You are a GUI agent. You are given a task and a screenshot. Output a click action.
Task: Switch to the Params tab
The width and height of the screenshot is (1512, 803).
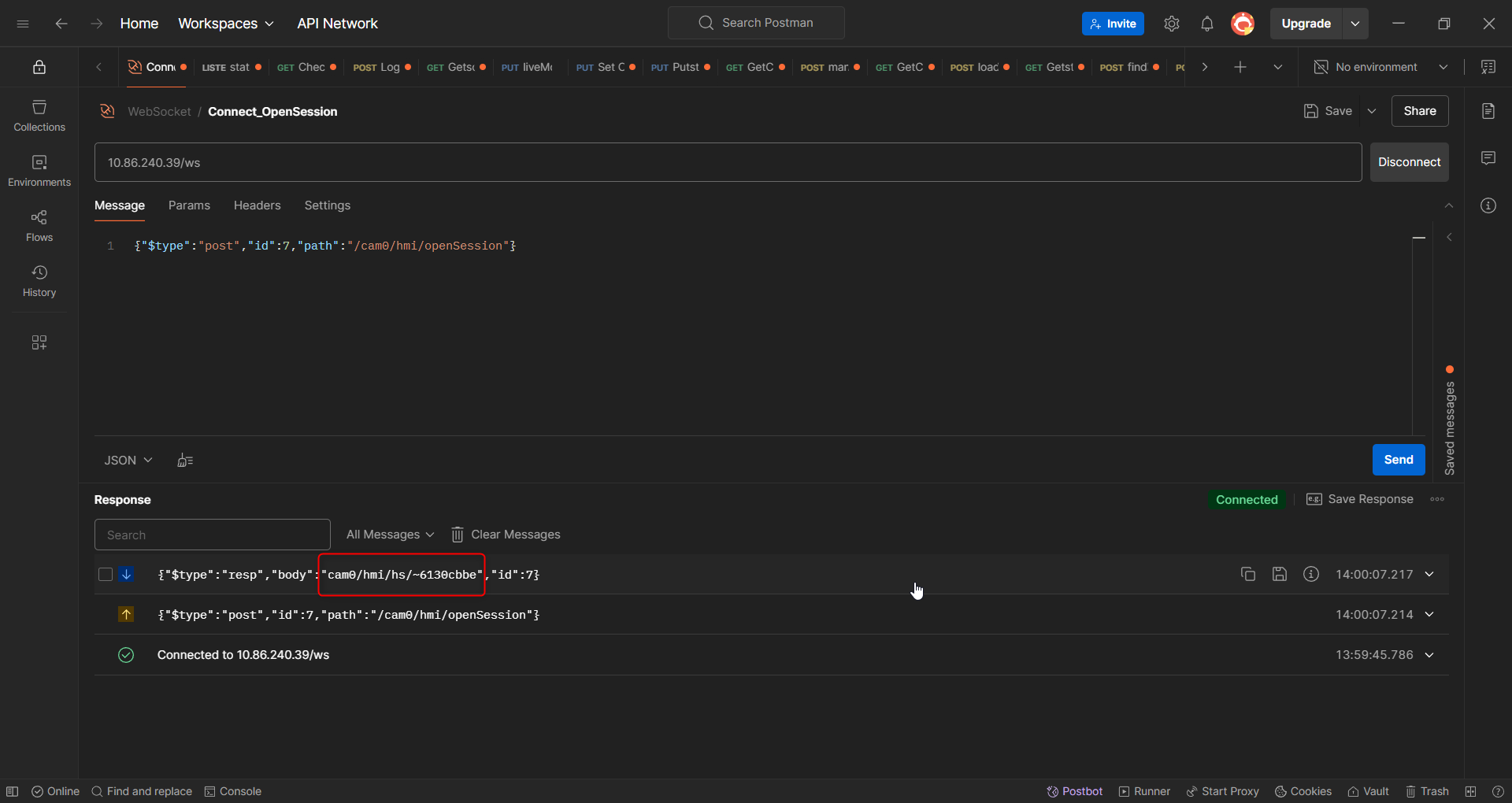tap(189, 205)
